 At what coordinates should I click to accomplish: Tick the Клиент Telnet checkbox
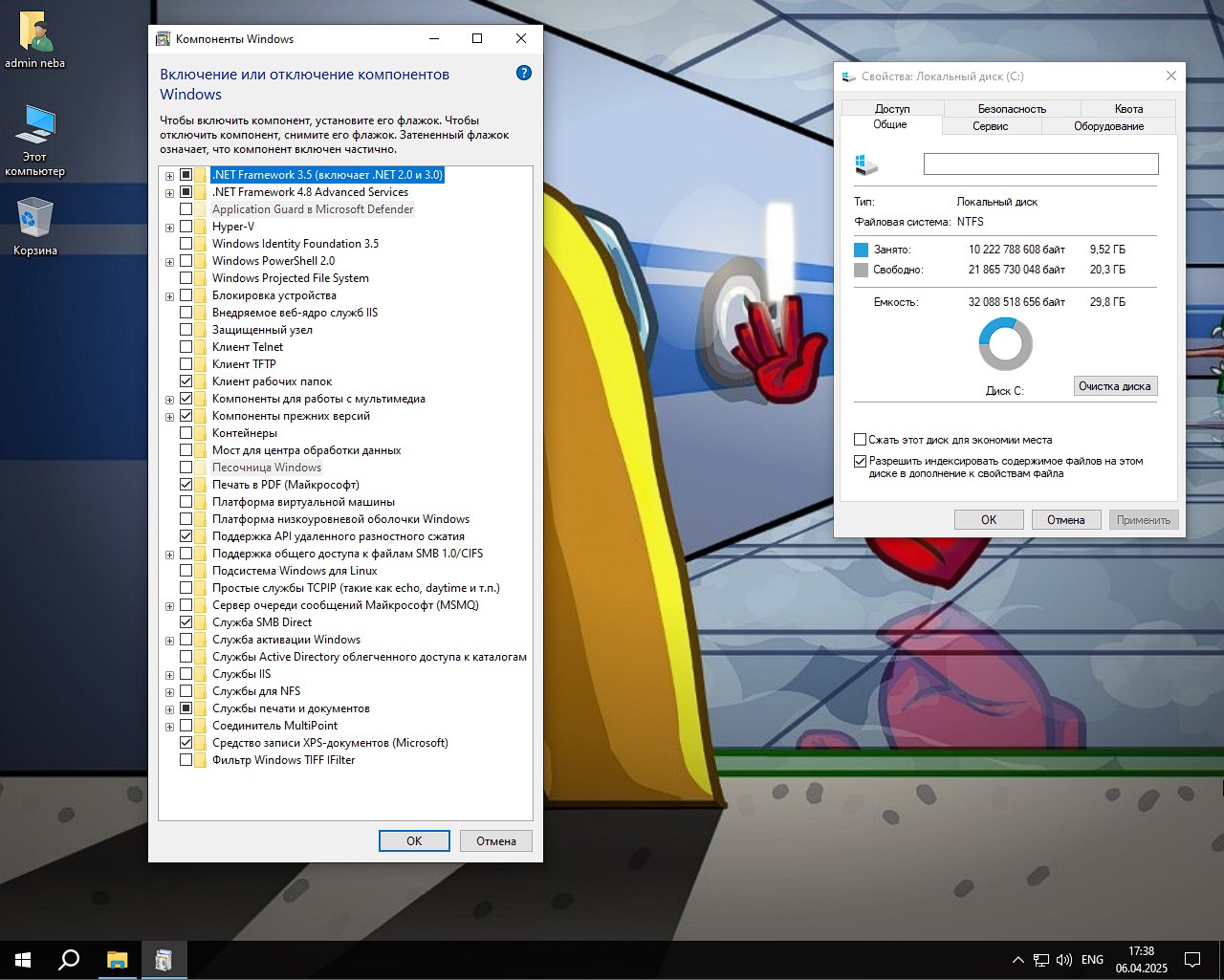pyautogui.click(x=186, y=347)
